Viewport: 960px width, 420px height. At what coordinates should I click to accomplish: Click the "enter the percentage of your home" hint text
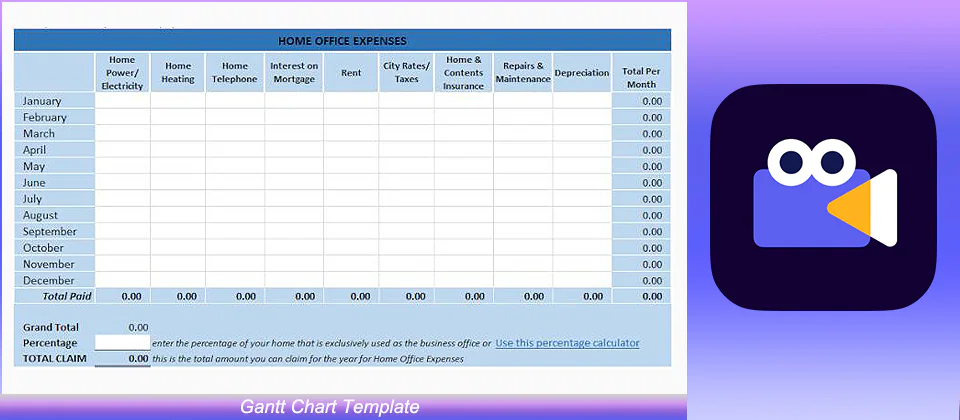coord(321,343)
